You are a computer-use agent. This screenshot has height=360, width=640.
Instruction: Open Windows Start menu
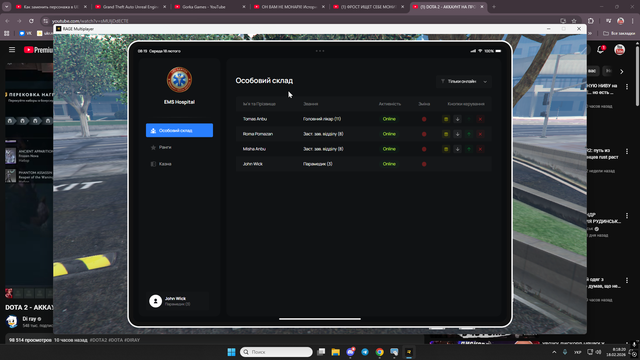pos(231,352)
